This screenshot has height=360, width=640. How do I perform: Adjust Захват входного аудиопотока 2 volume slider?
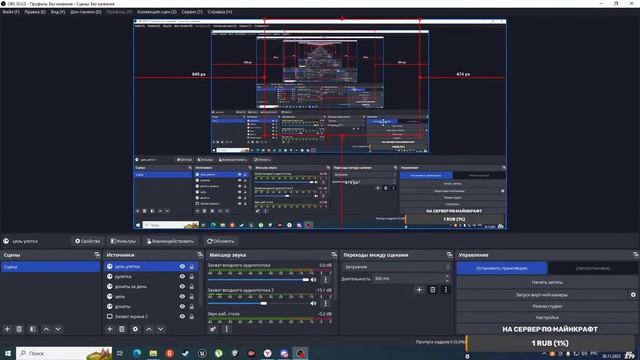pos(258,304)
